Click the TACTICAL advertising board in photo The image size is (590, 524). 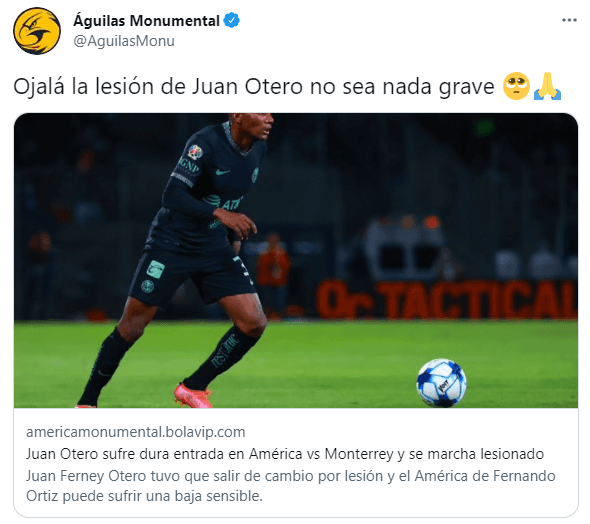[x=447, y=300]
